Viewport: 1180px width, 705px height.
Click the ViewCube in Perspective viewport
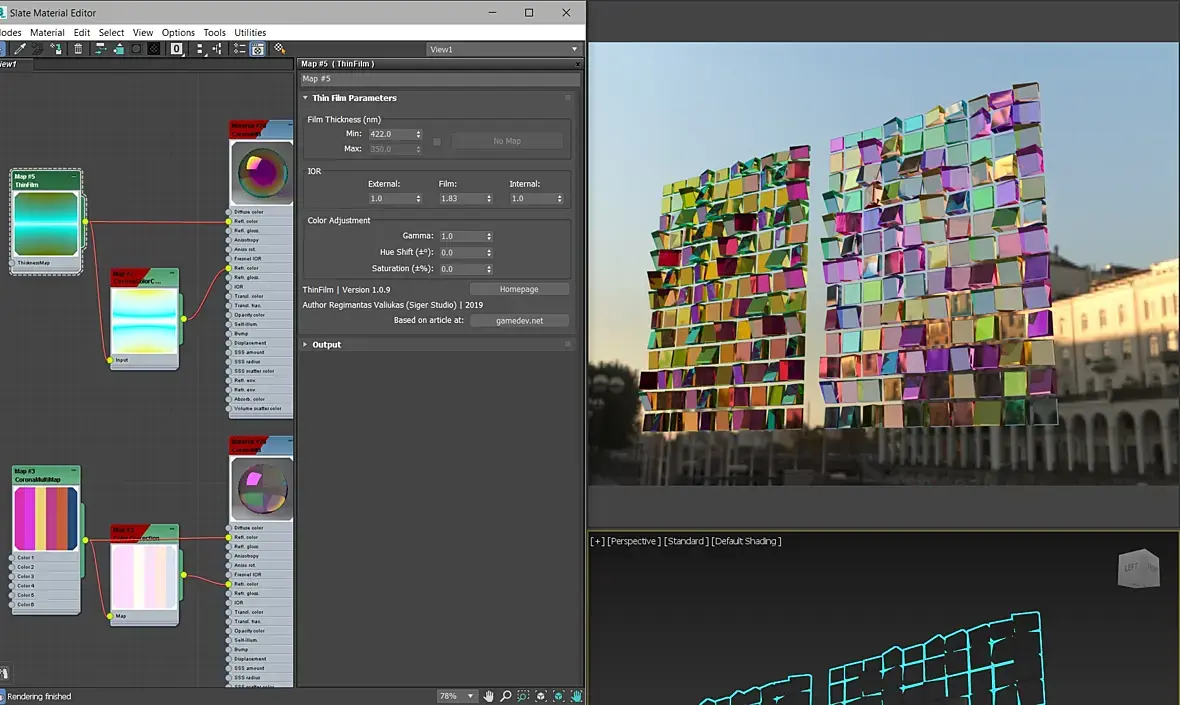(1138, 568)
